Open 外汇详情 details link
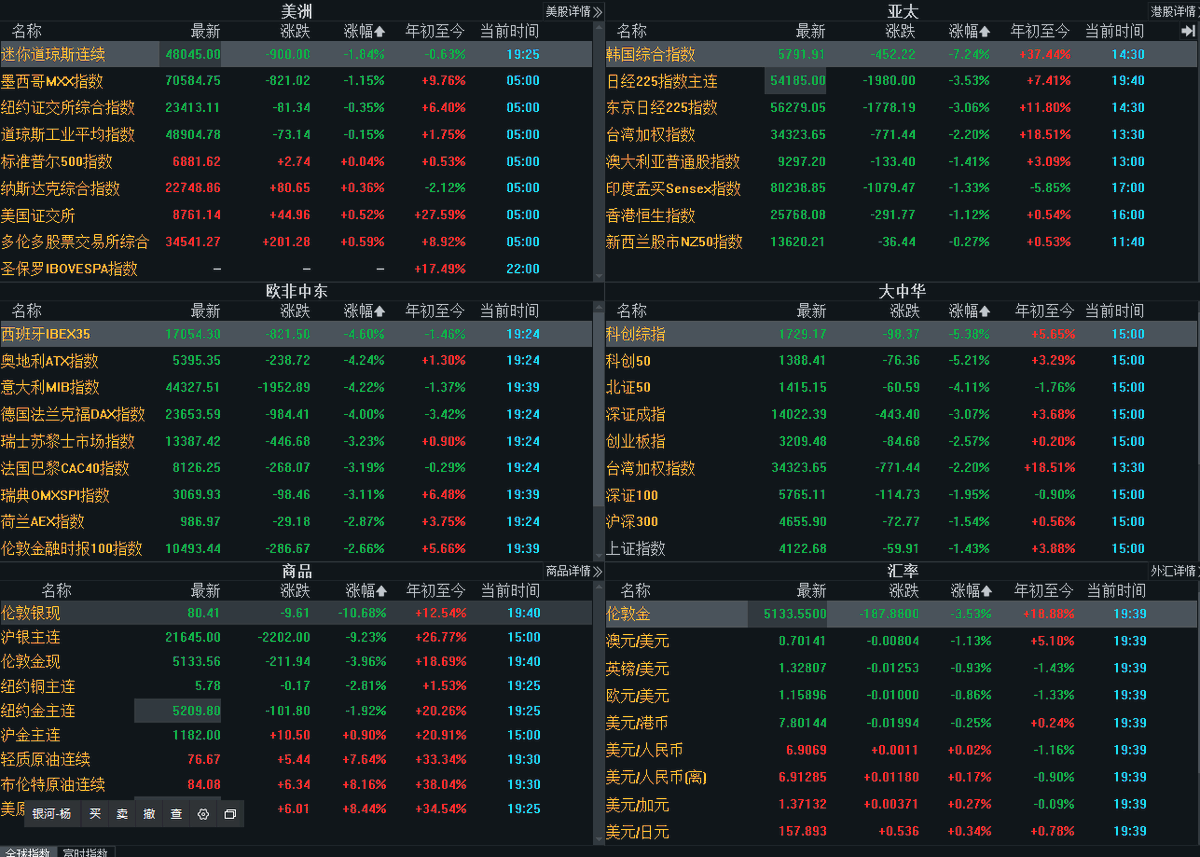Image resolution: width=1200 pixels, height=857 pixels. pyautogui.click(x=1175, y=570)
